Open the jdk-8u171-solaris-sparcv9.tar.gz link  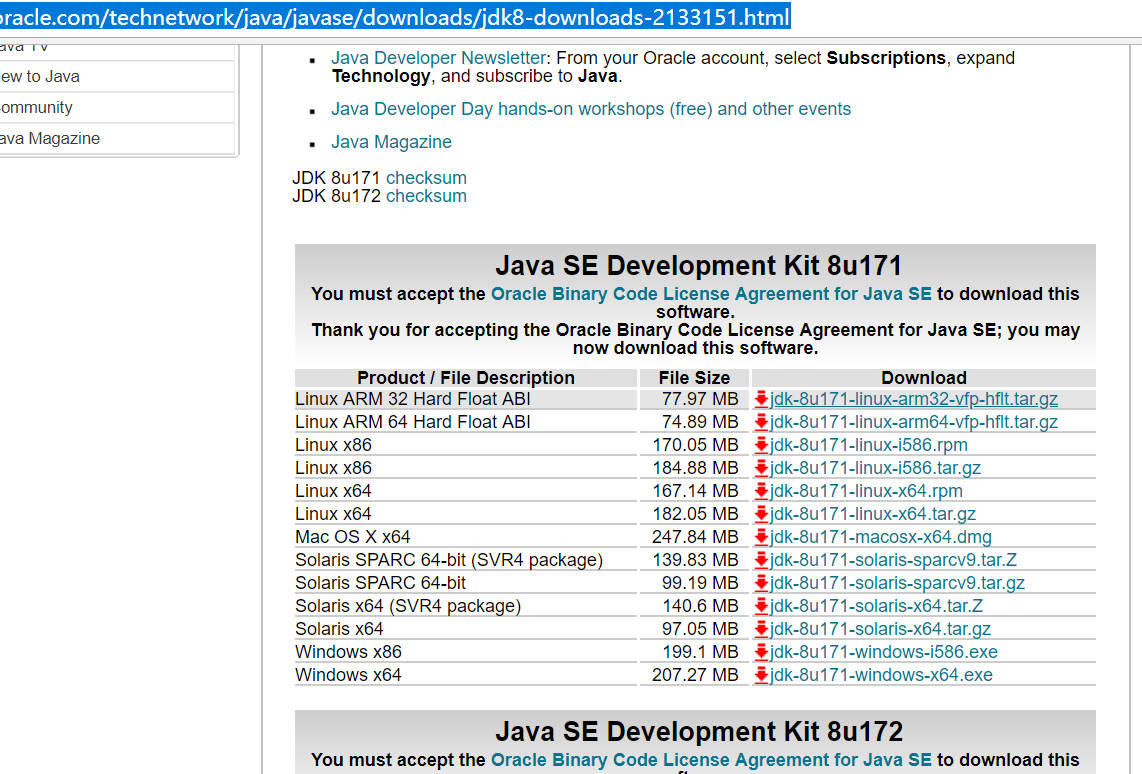897,583
